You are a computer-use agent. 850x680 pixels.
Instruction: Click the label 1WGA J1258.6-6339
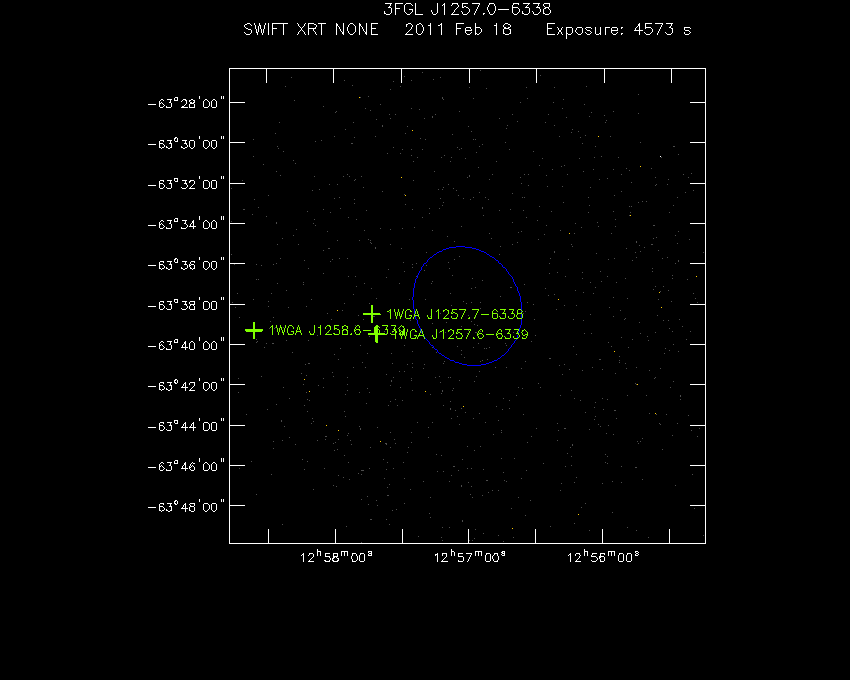coord(337,330)
